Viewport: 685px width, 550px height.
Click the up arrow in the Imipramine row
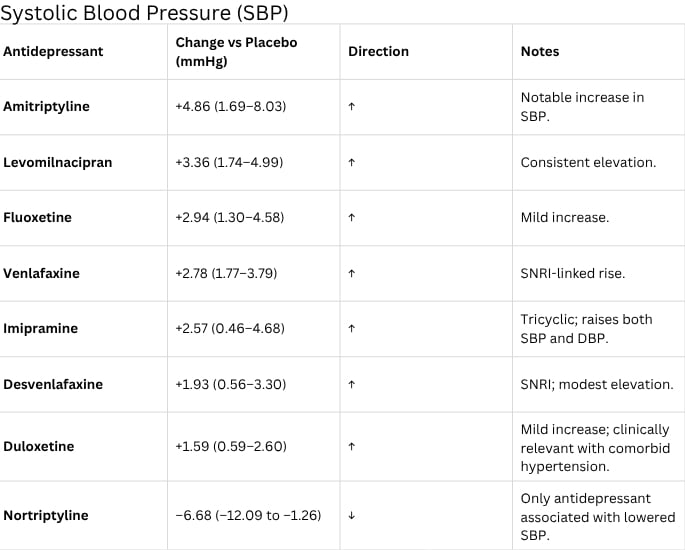[x=351, y=329]
